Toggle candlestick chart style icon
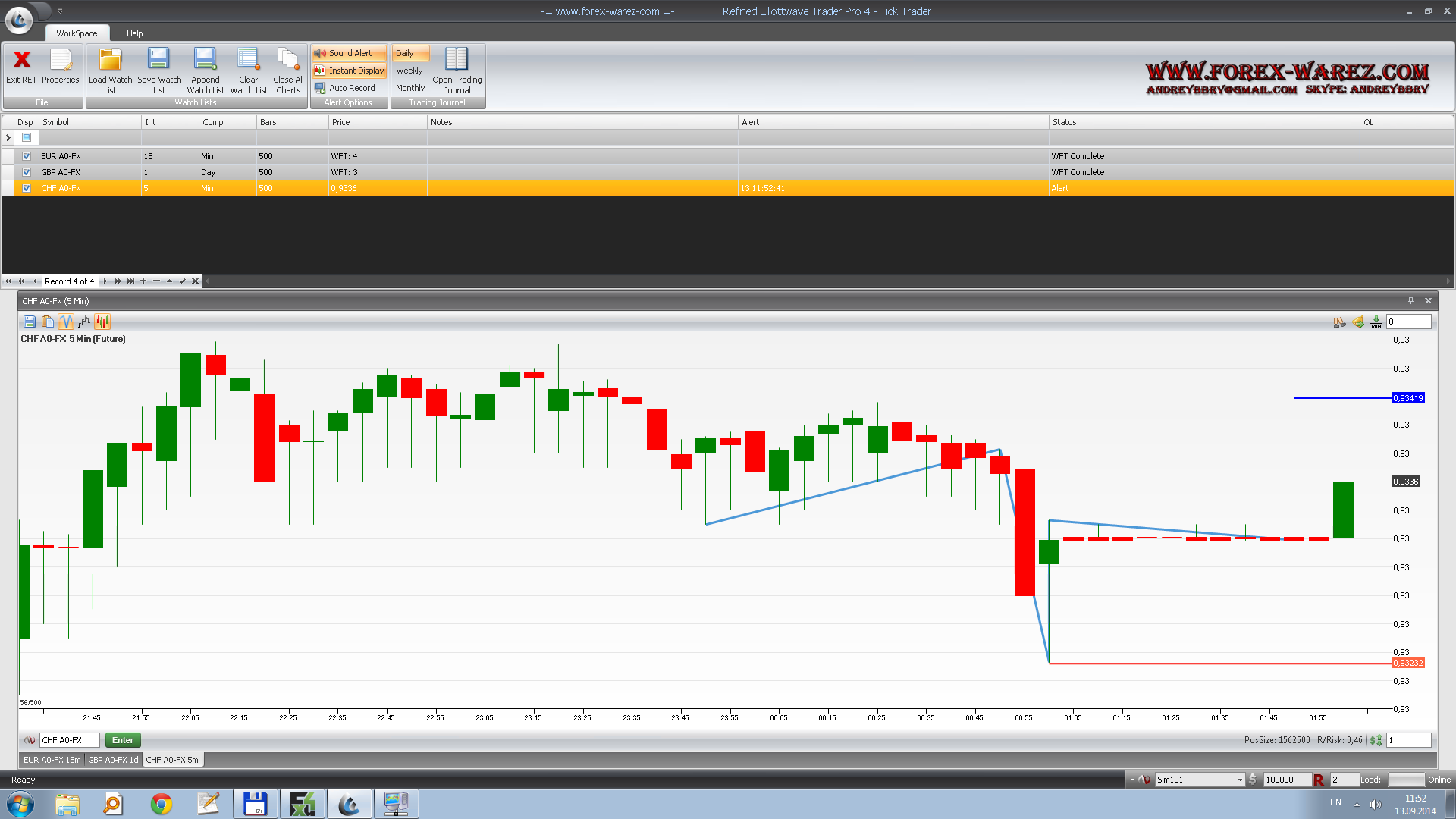 tap(102, 322)
